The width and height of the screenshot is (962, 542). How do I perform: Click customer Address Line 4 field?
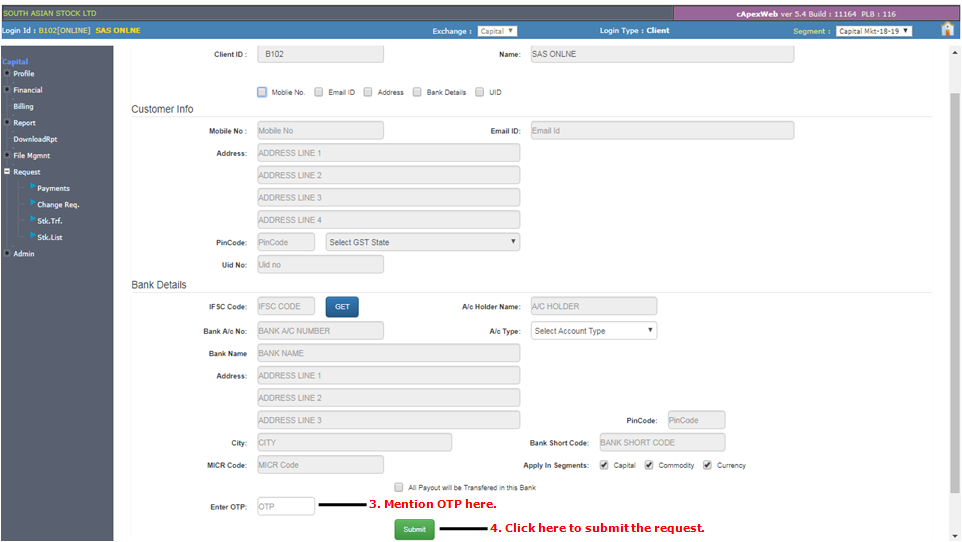coord(388,220)
